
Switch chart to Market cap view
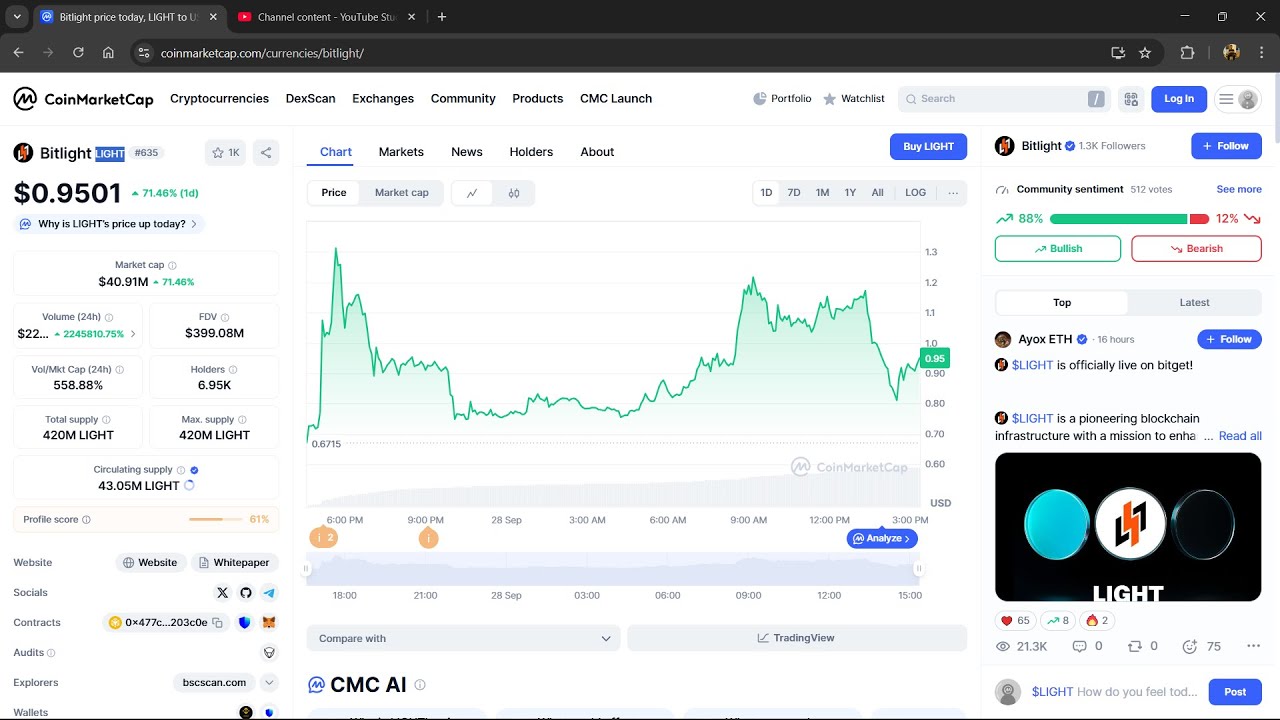pos(401,193)
